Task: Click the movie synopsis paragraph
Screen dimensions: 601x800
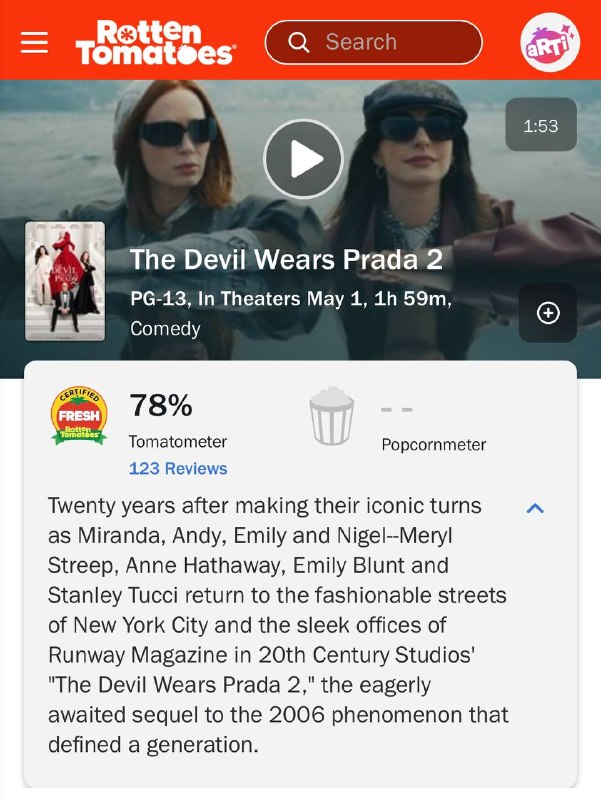Action: (x=278, y=625)
